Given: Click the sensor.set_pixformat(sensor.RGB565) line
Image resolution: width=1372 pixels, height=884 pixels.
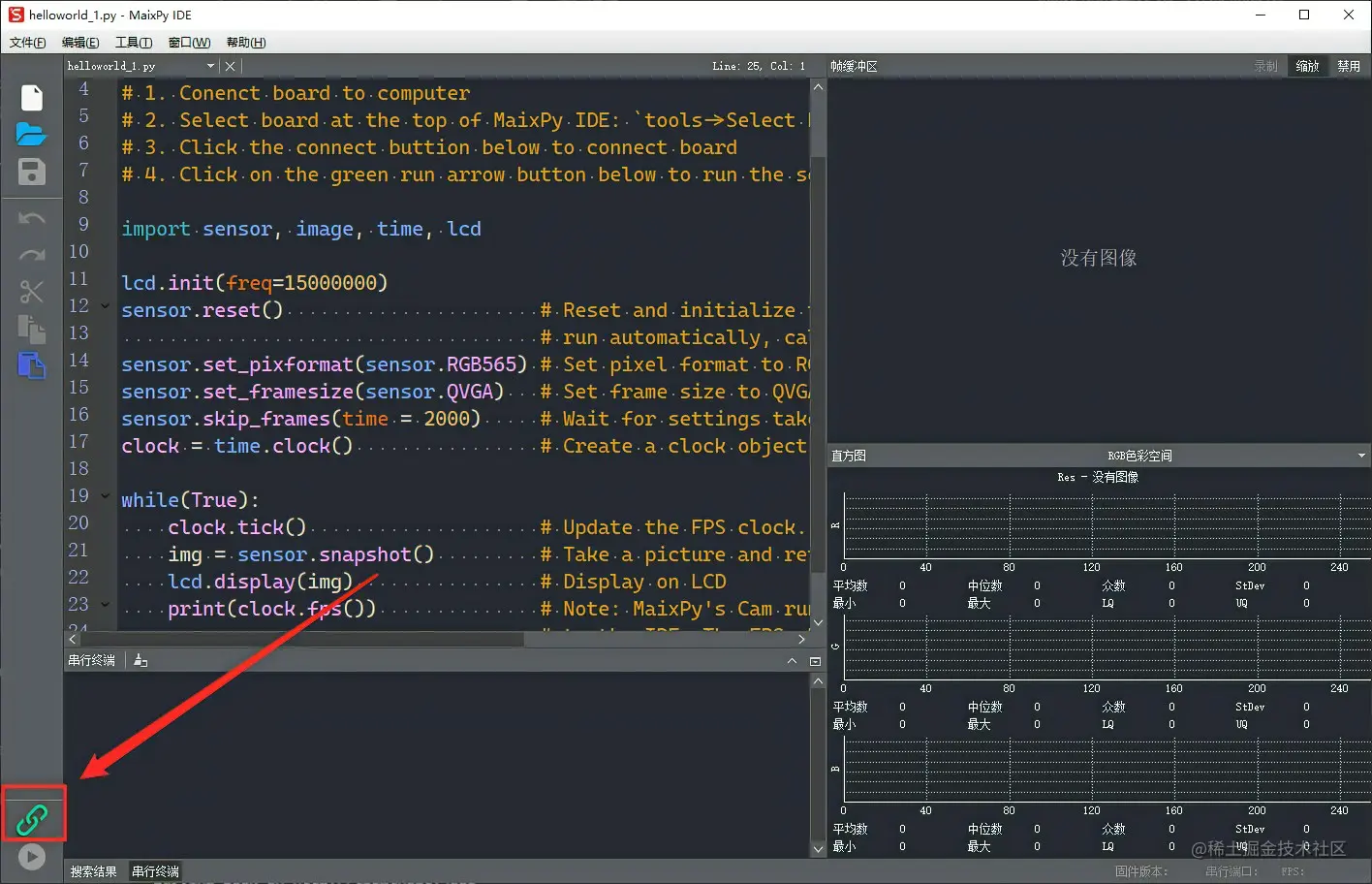Looking at the screenshot, I should click(x=325, y=364).
